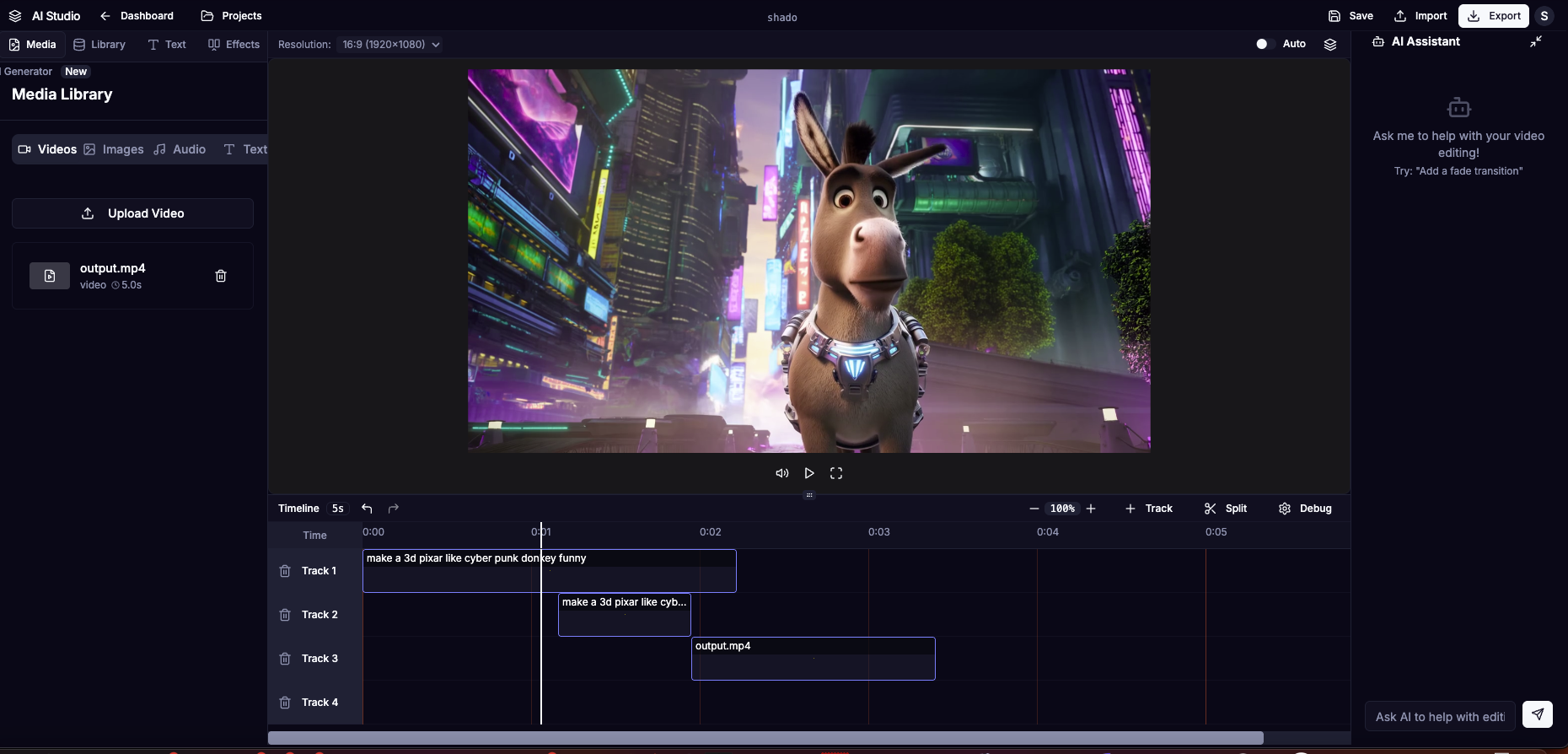The image size is (1568, 754).
Task: Zoom out the timeline with minus button
Action: point(1034,509)
